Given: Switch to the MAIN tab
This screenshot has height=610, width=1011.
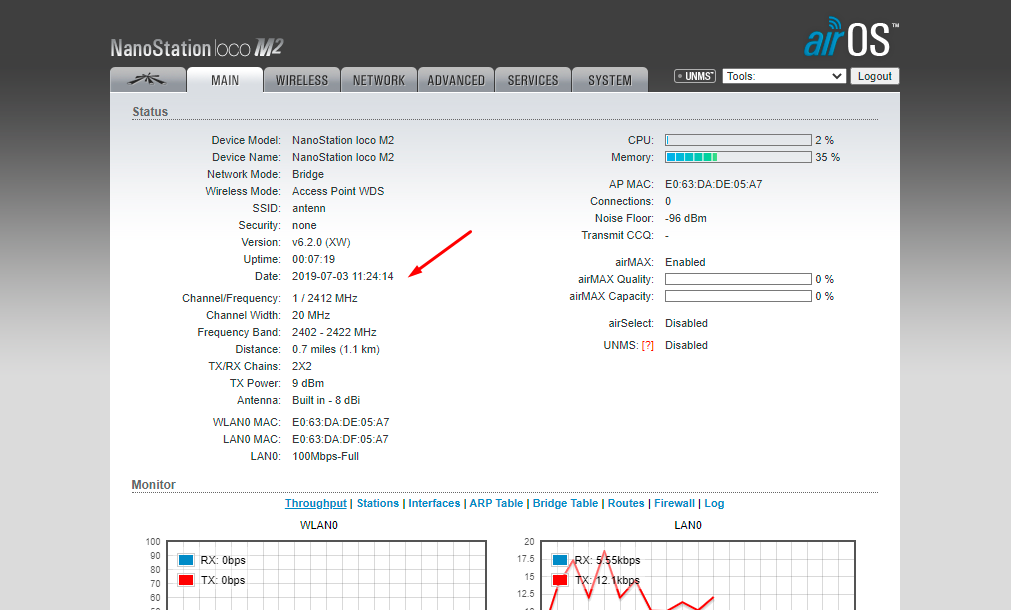Looking at the screenshot, I should (225, 80).
